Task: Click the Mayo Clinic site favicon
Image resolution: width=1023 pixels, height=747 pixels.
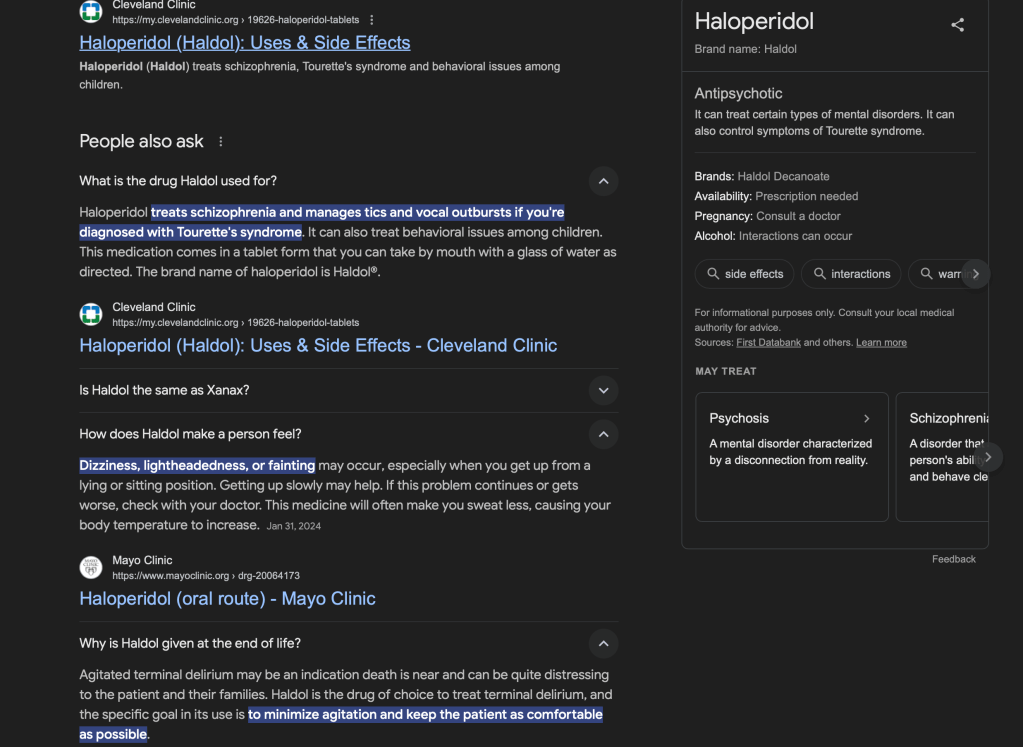Action: (x=91, y=568)
